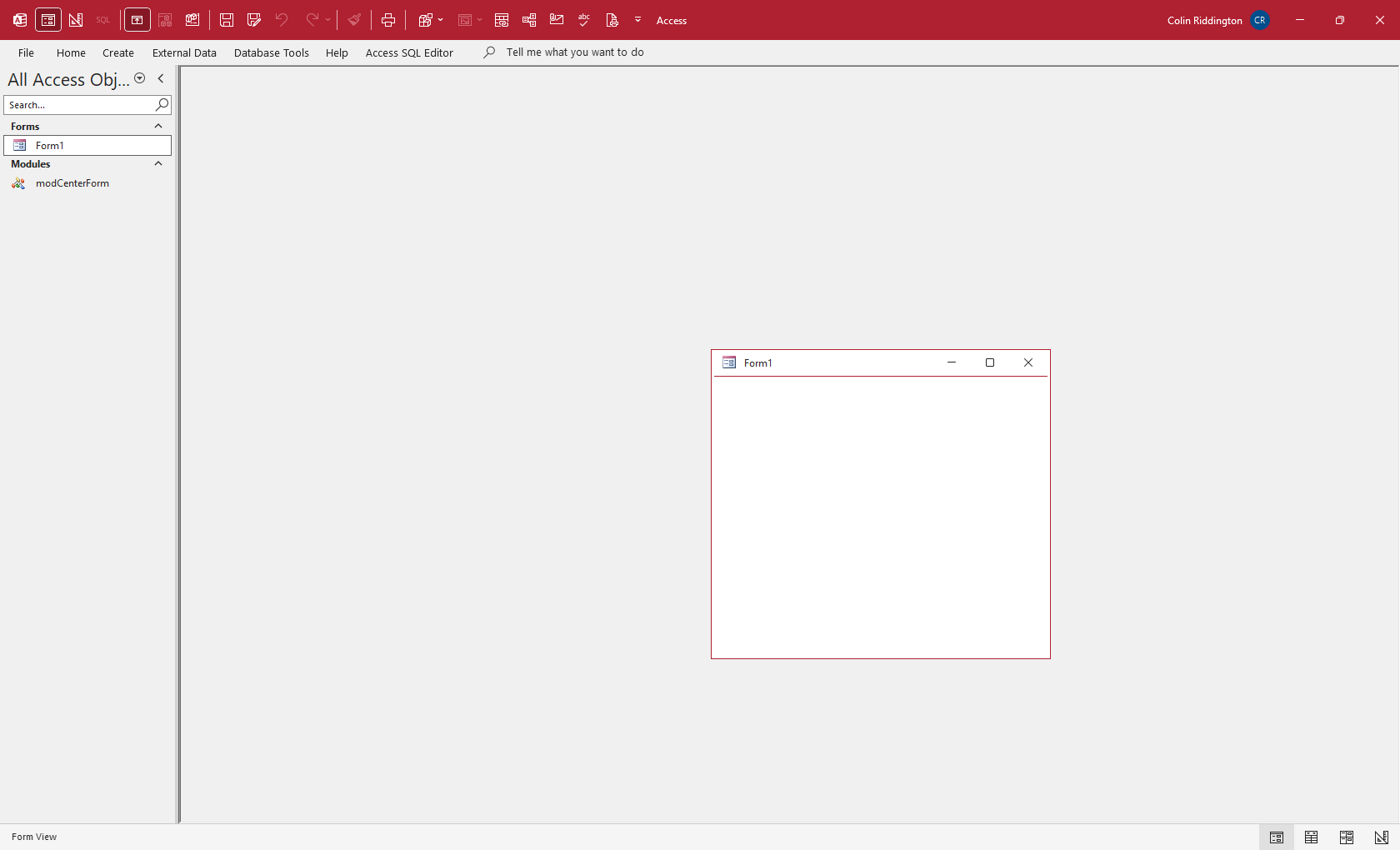This screenshot has width=1400, height=850.
Task: Switch to Form View in the quick access toolbar
Action: tap(48, 20)
